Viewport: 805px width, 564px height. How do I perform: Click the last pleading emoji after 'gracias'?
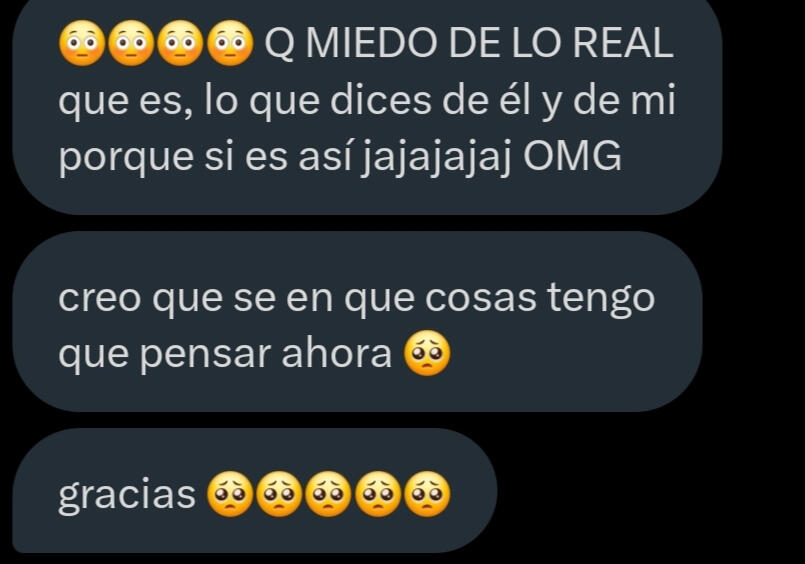[x=427, y=494]
